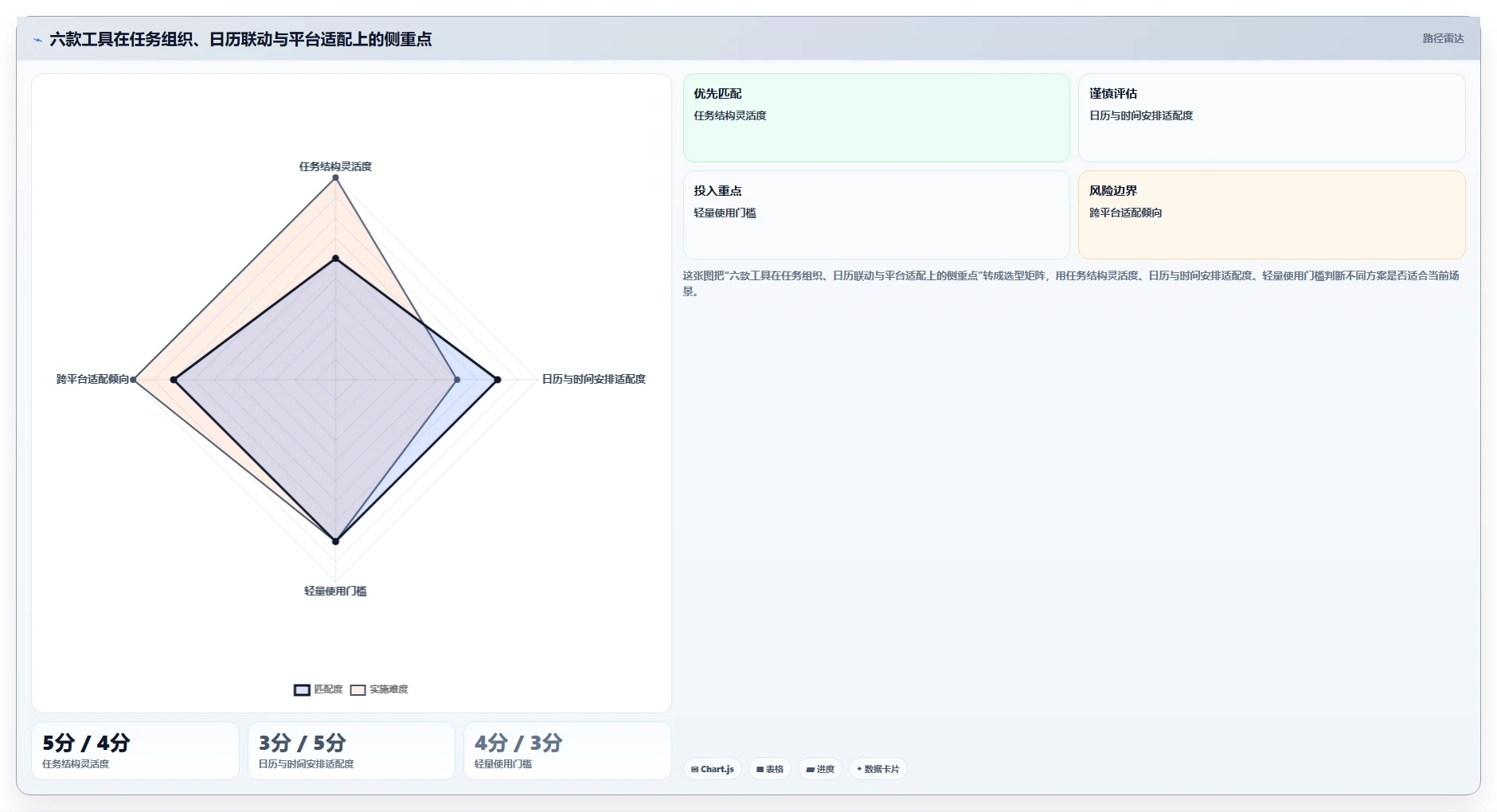
Task: Open the 投入重点 card
Action: pos(876,215)
